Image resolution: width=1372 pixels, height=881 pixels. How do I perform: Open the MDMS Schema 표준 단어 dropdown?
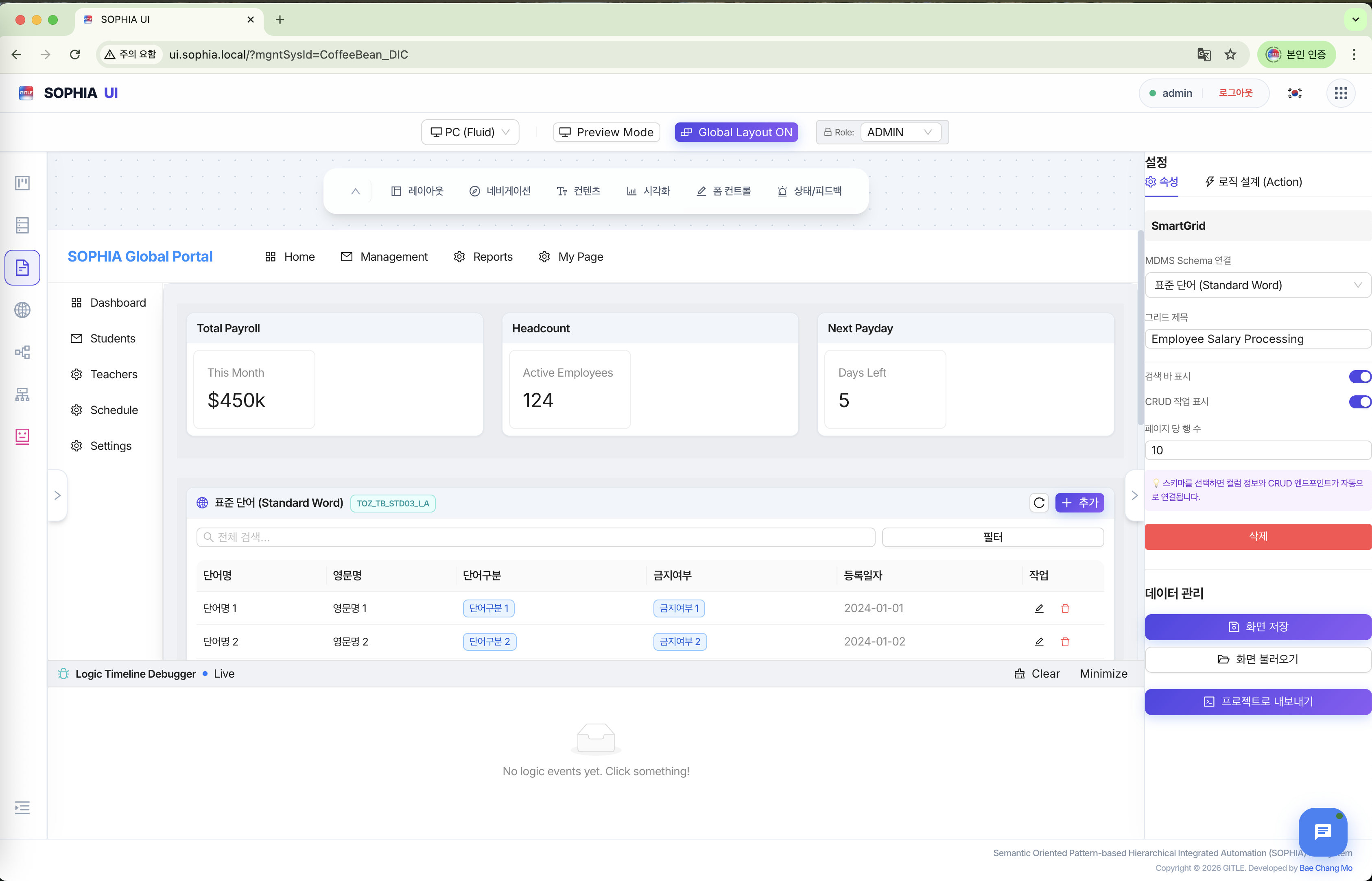coord(1258,285)
